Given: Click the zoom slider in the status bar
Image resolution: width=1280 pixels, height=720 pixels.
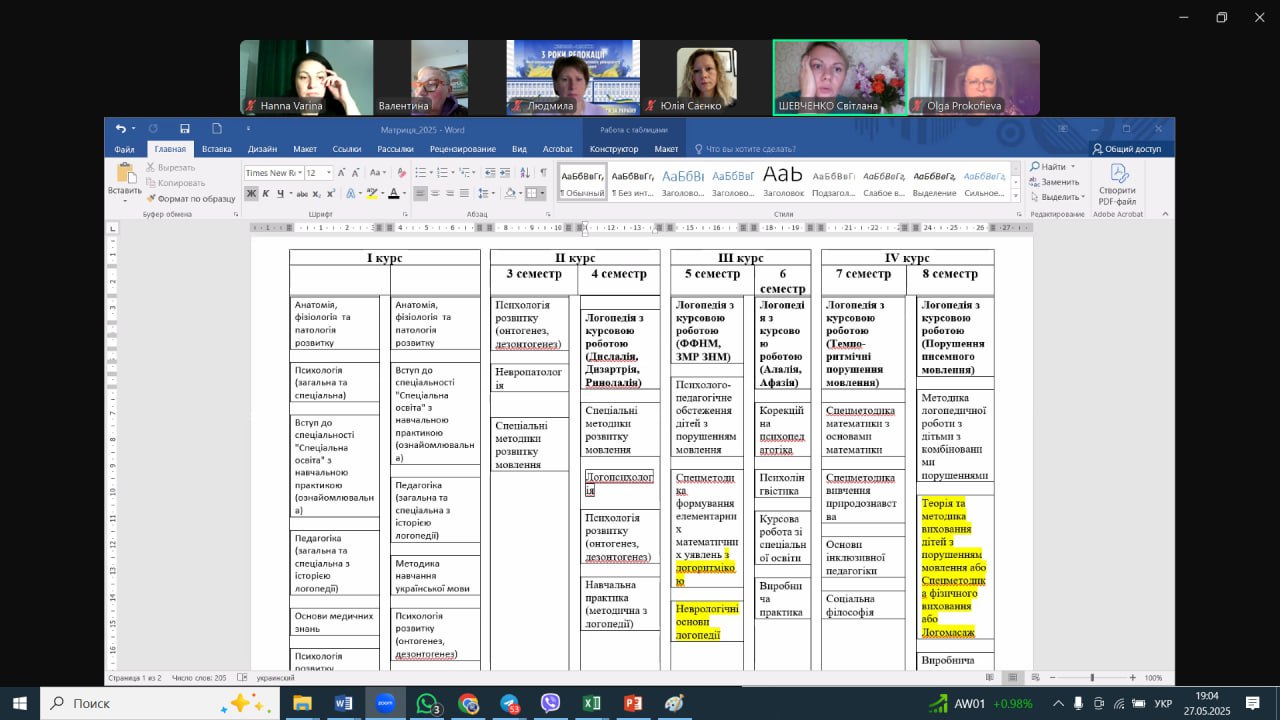Looking at the screenshot, I should coord(1092,678).
